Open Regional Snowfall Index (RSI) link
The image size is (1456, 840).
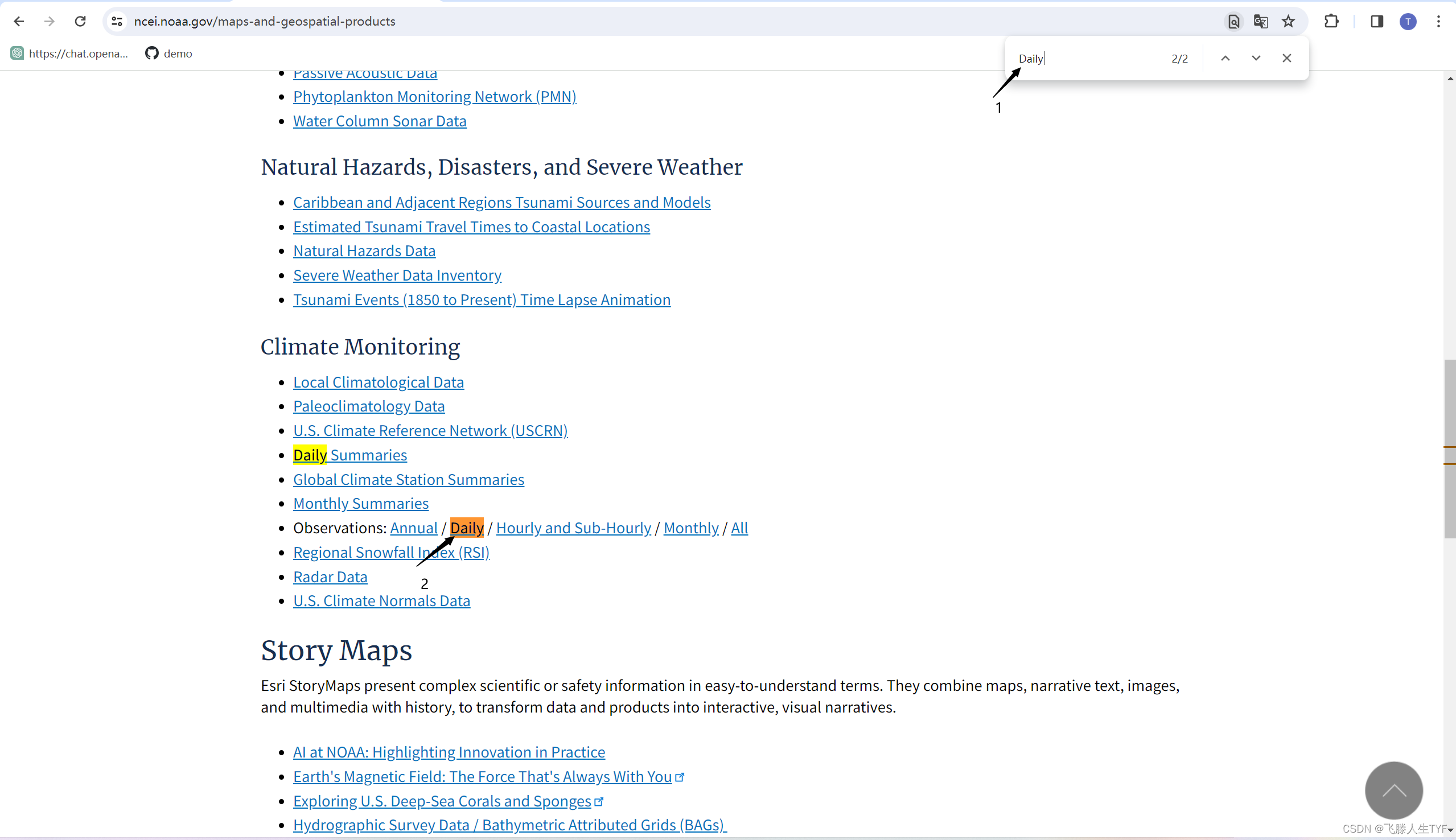391,553
